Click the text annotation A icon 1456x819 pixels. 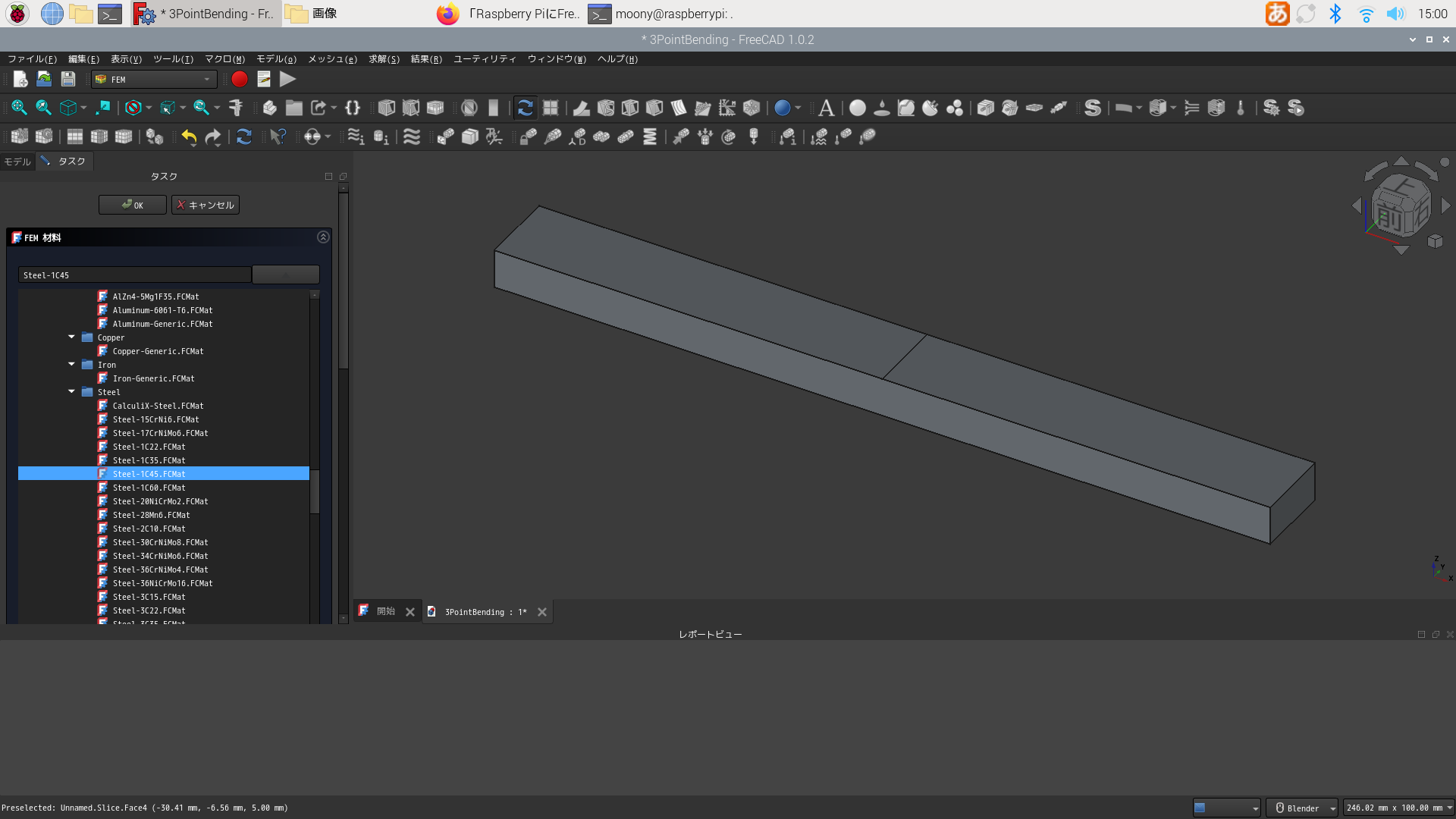point(827,108)
